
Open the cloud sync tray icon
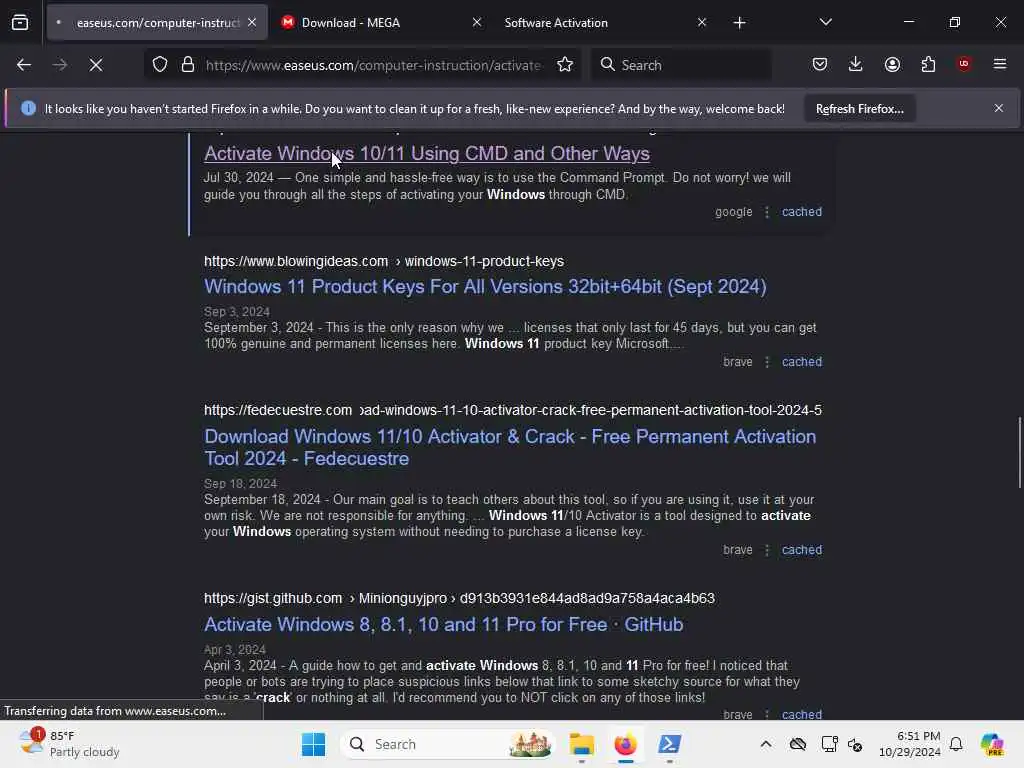[x=797, y=744]
